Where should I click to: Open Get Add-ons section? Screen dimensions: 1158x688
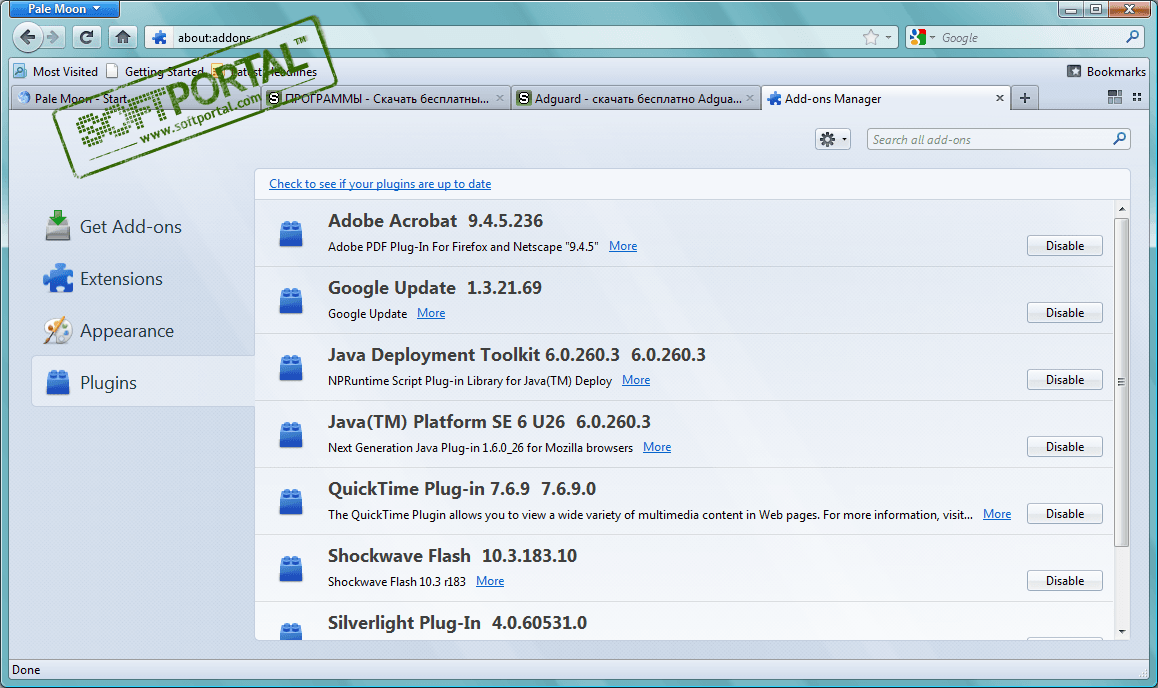tap(113, 227)
